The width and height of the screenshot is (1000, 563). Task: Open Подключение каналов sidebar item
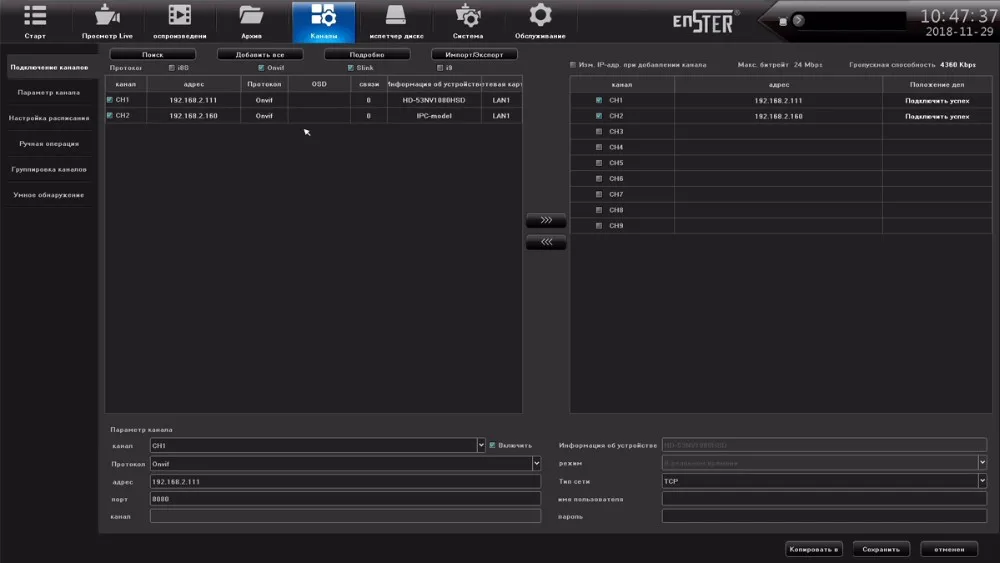point(49,67)
